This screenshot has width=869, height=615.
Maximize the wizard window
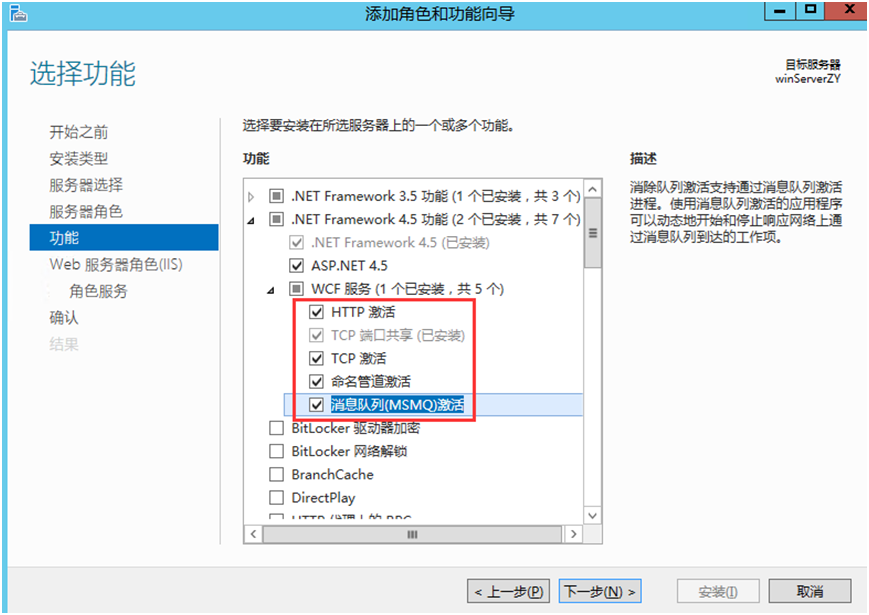click(x=810, y=10)
